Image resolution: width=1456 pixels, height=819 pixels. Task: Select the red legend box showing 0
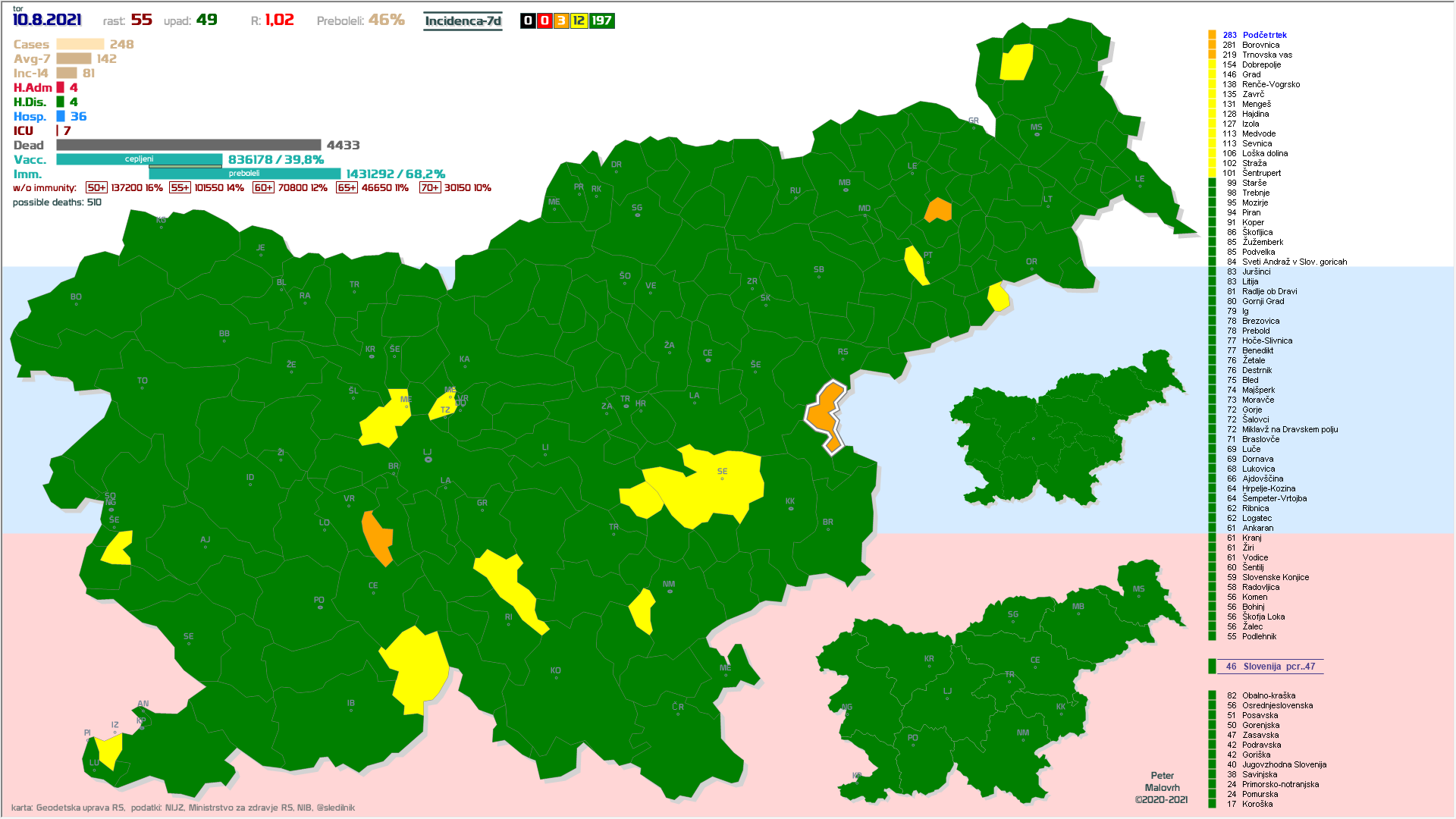coord(544,21)
